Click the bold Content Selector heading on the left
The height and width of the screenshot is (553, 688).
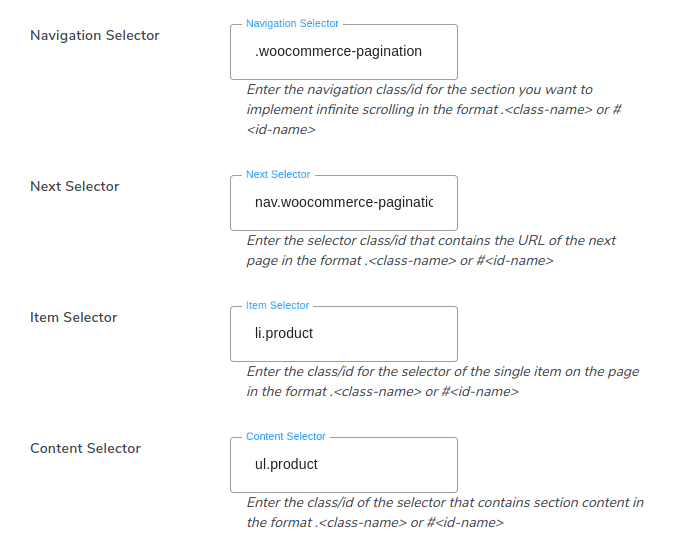click(x=86, y=448)
